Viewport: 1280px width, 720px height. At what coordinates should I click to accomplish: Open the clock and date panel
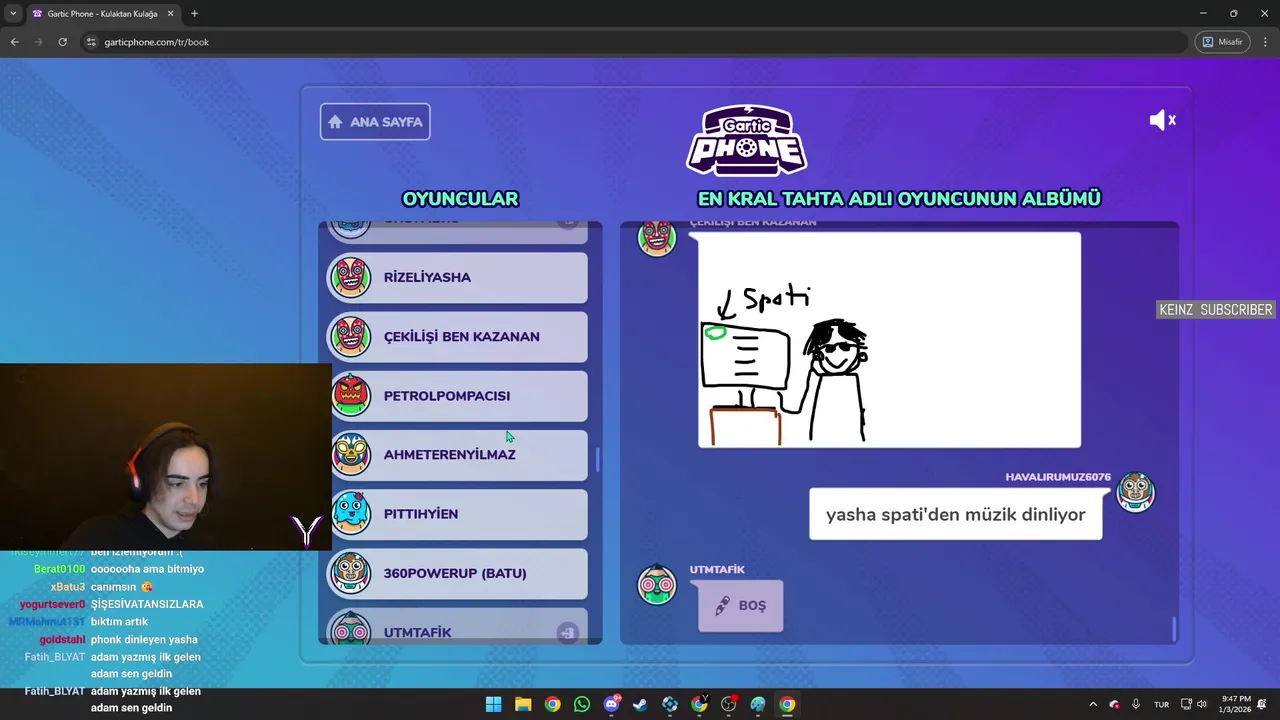1235,704
